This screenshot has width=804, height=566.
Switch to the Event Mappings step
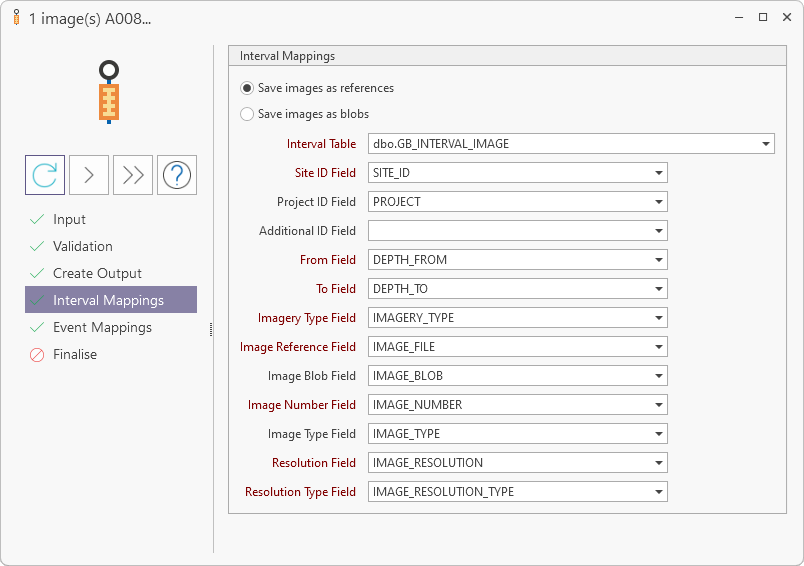coord(102,328)
